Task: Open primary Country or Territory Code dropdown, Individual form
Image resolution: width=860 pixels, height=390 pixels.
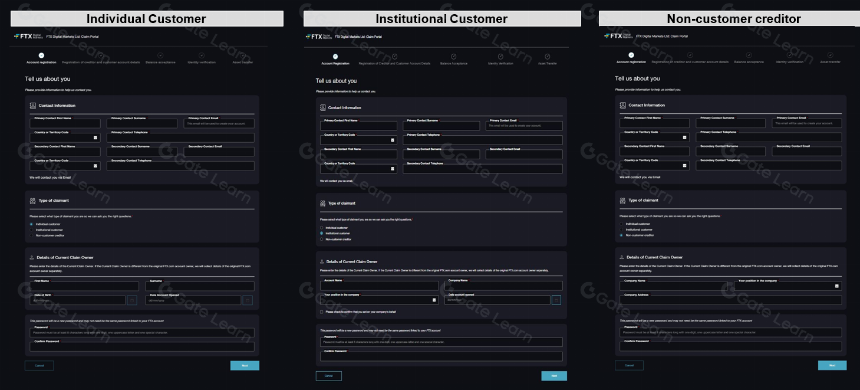Action: [x=65, y=138]
